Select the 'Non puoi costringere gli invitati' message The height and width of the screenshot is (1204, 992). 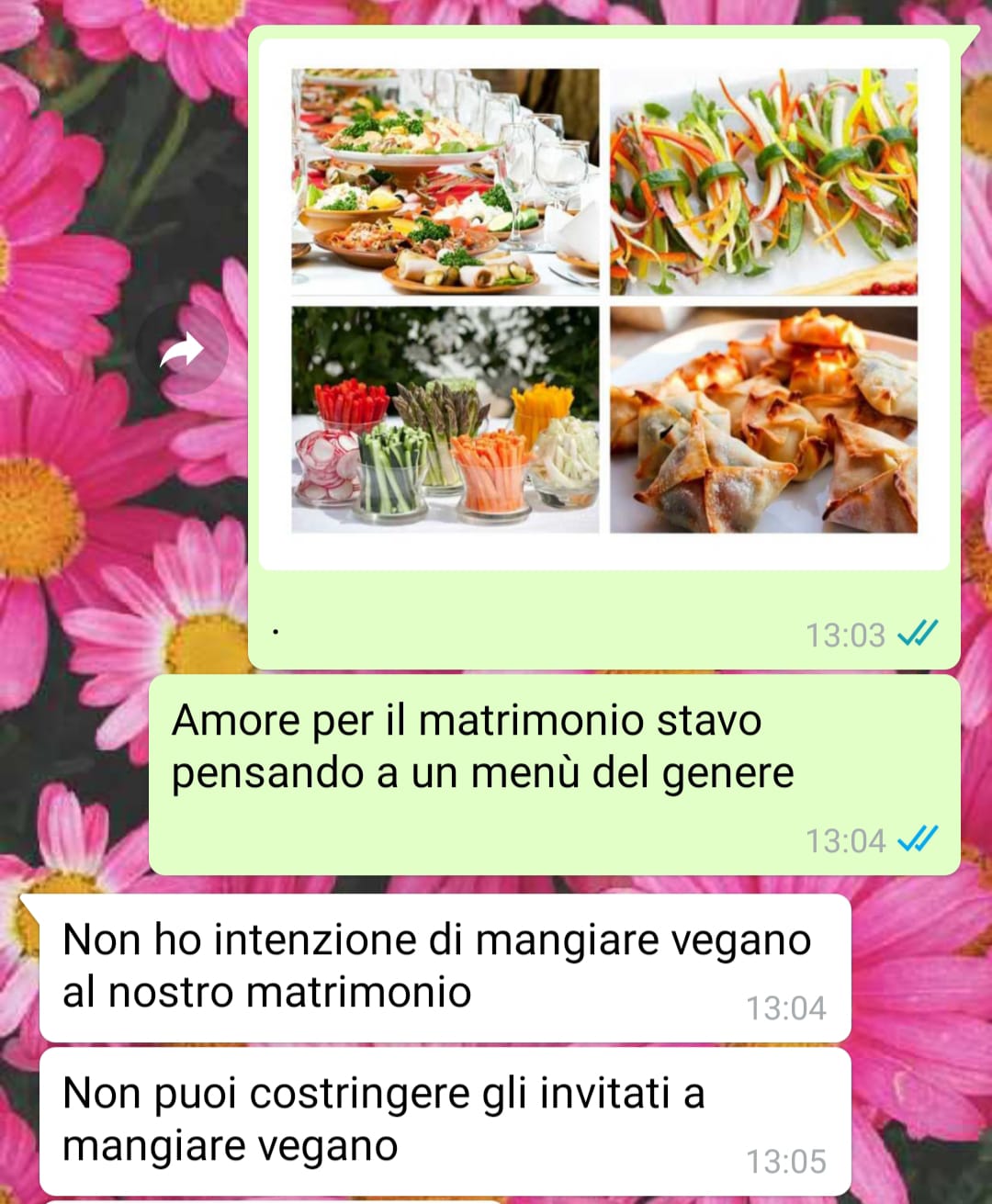coord(445,1121)
